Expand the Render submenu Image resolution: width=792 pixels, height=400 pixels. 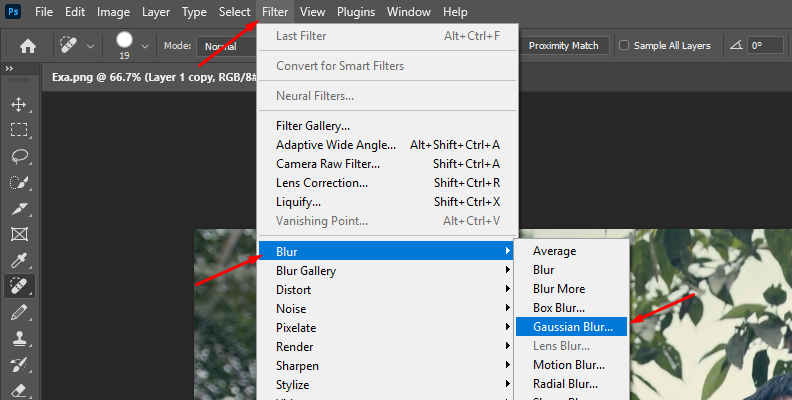(x=387, y=347)
